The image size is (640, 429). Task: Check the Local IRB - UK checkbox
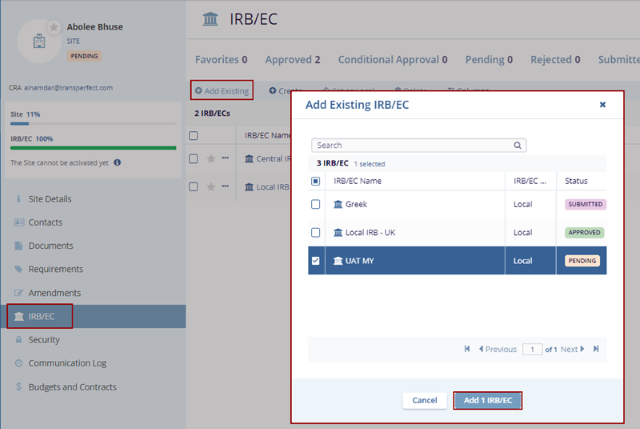[x=316, y=232]
